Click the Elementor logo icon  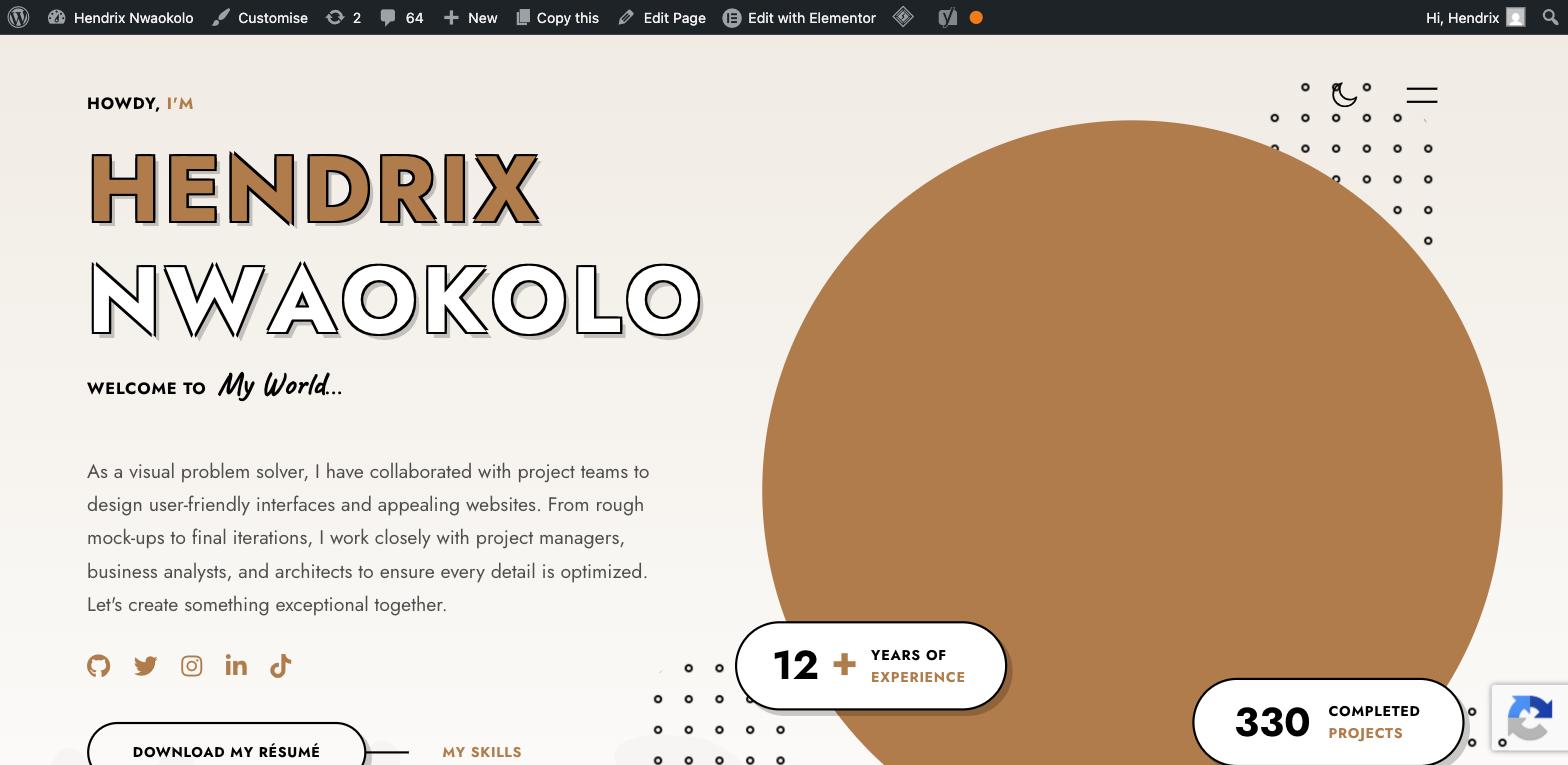(732, 17)
